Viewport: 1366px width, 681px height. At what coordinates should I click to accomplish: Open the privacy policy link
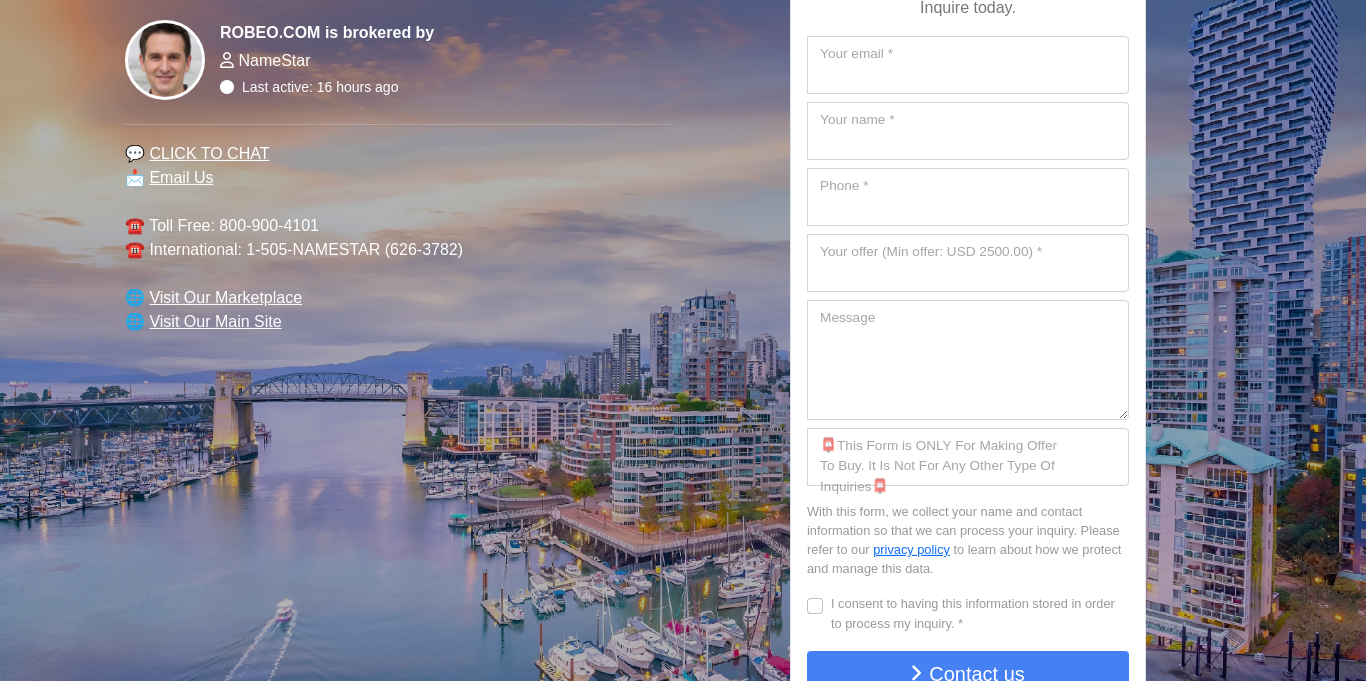[x=911, y=549]
